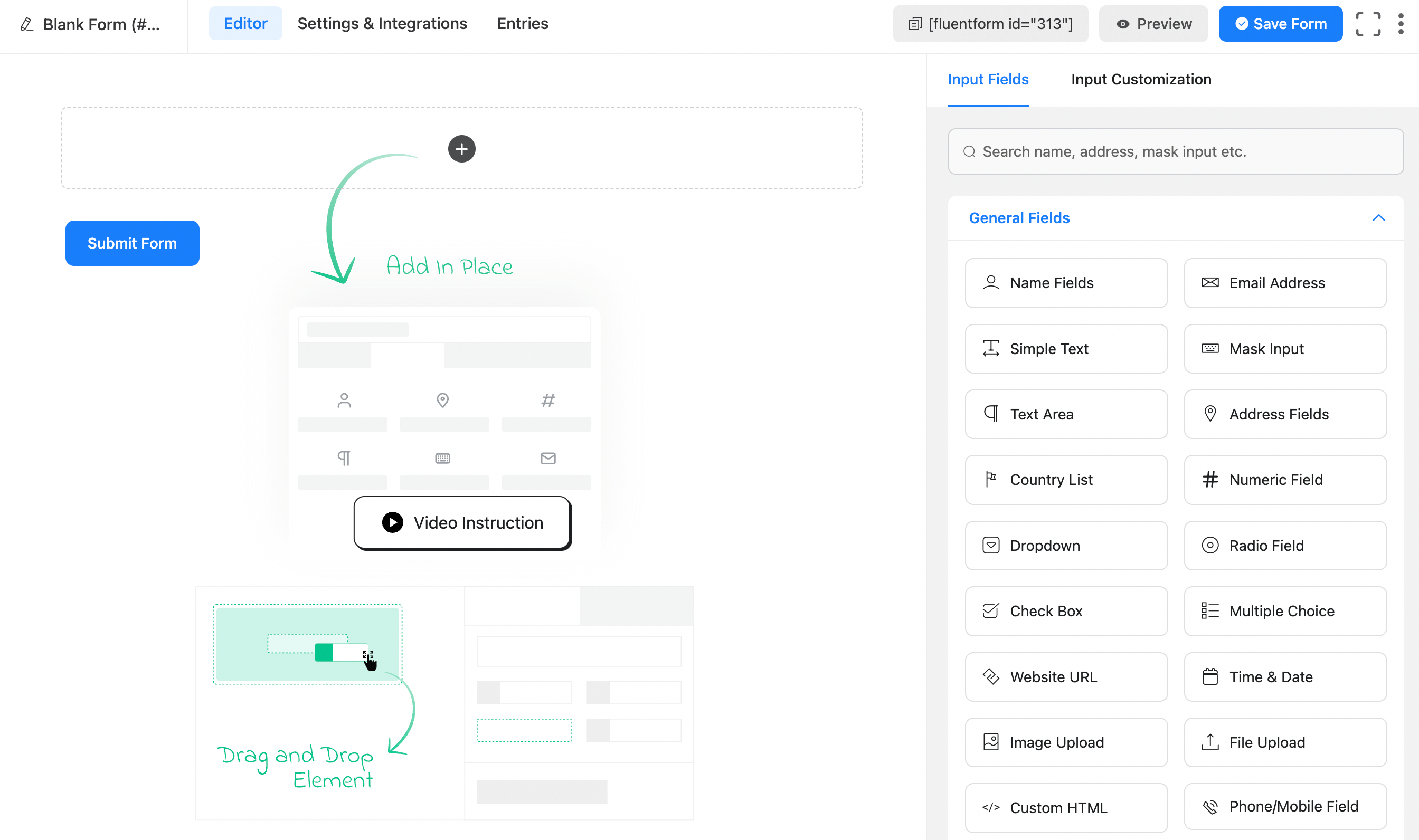Click the Numeric Field hash icon
The image size is (1419, 840).
(1210, 480)
